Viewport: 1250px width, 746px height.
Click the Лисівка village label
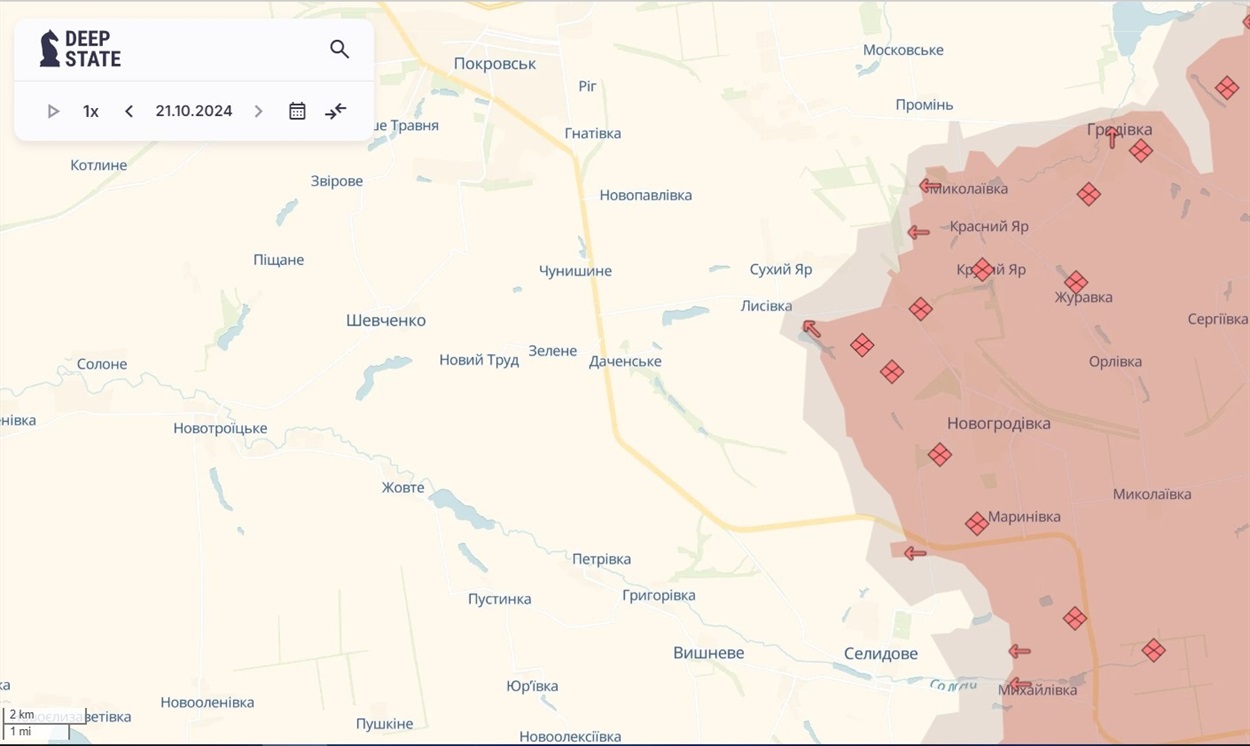[766, 307]
